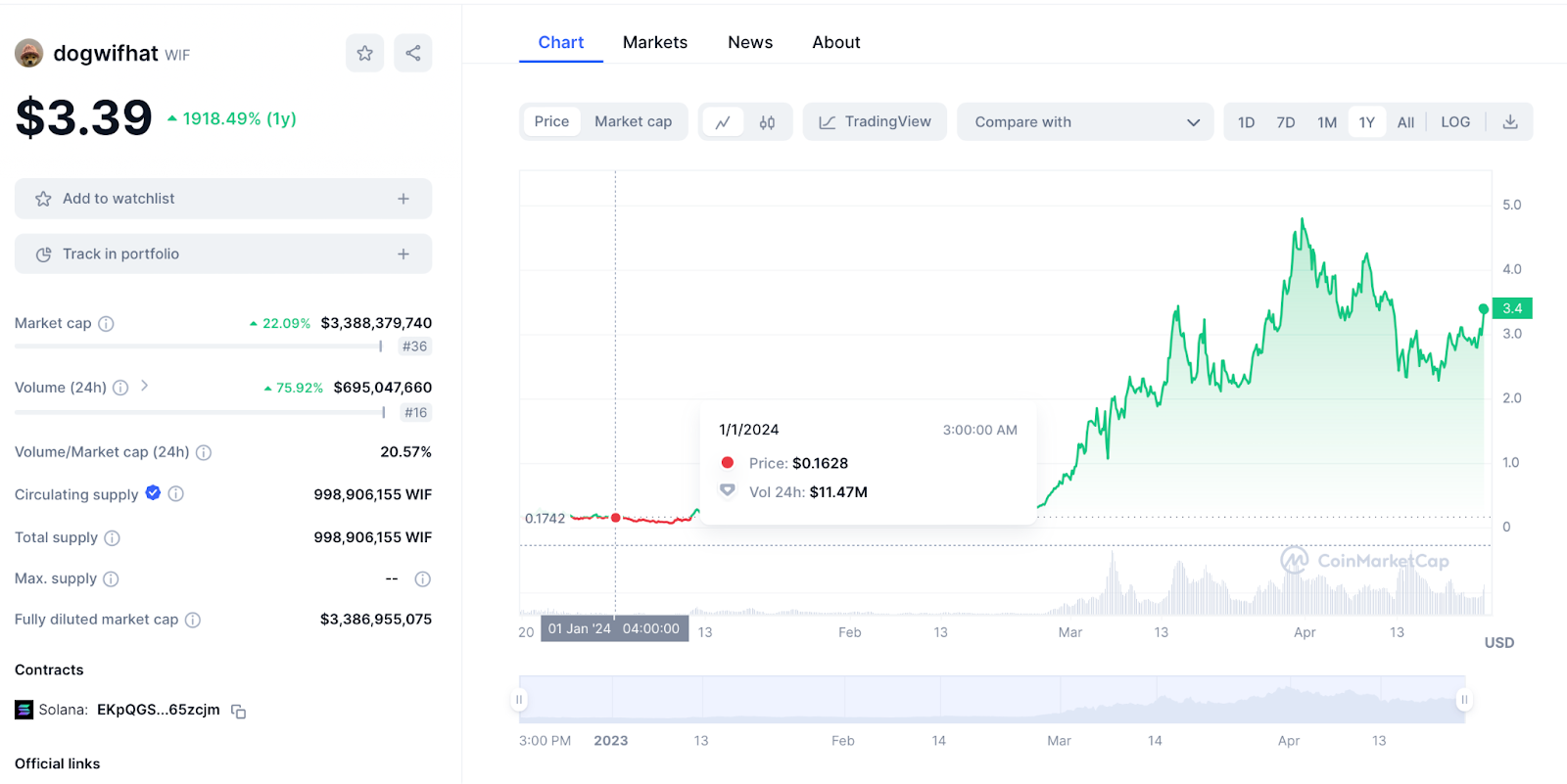Open the About tab
Image resolution: width=1567 pixels, height=784 pixels.
point(836,43)
